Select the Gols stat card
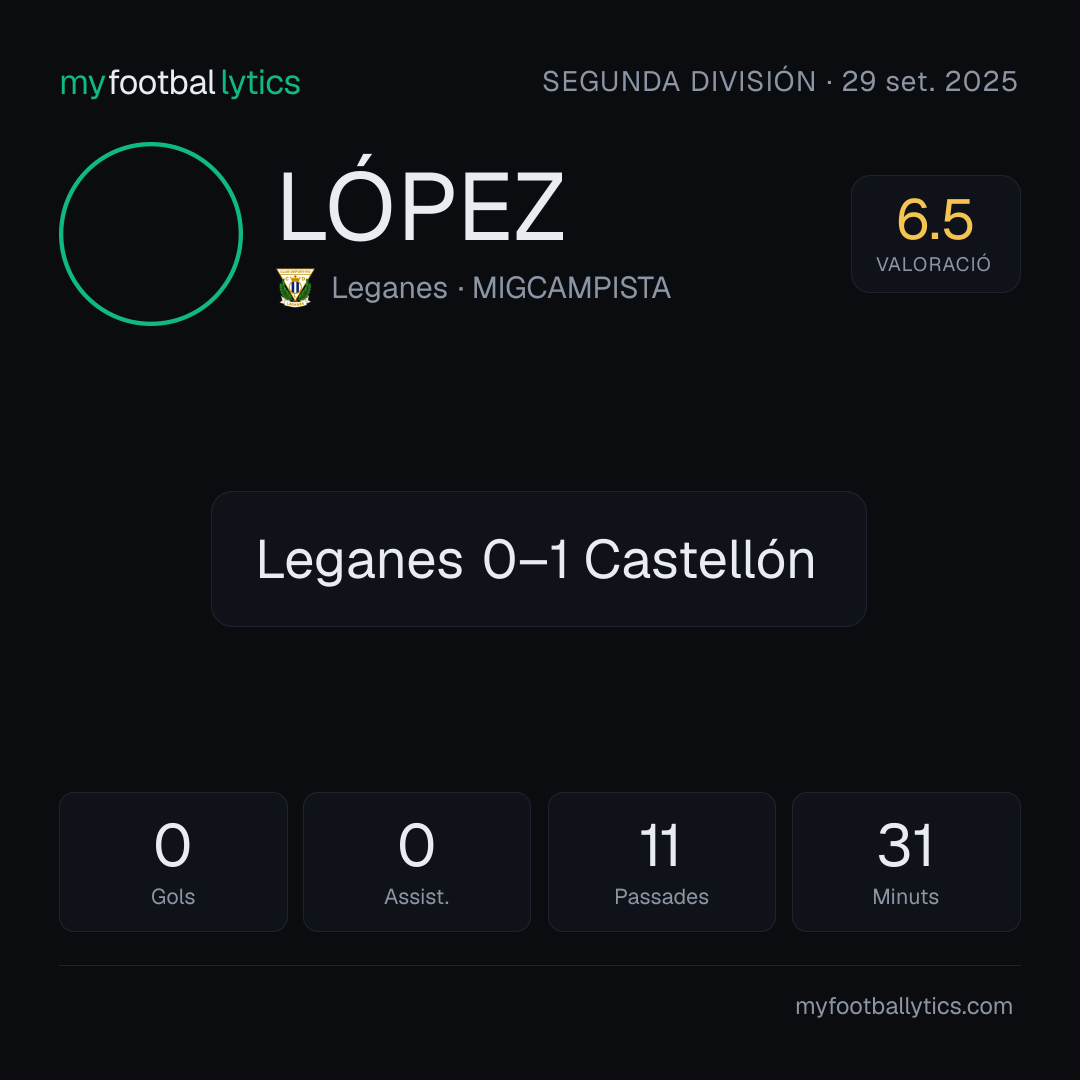 tap(173, 862)
